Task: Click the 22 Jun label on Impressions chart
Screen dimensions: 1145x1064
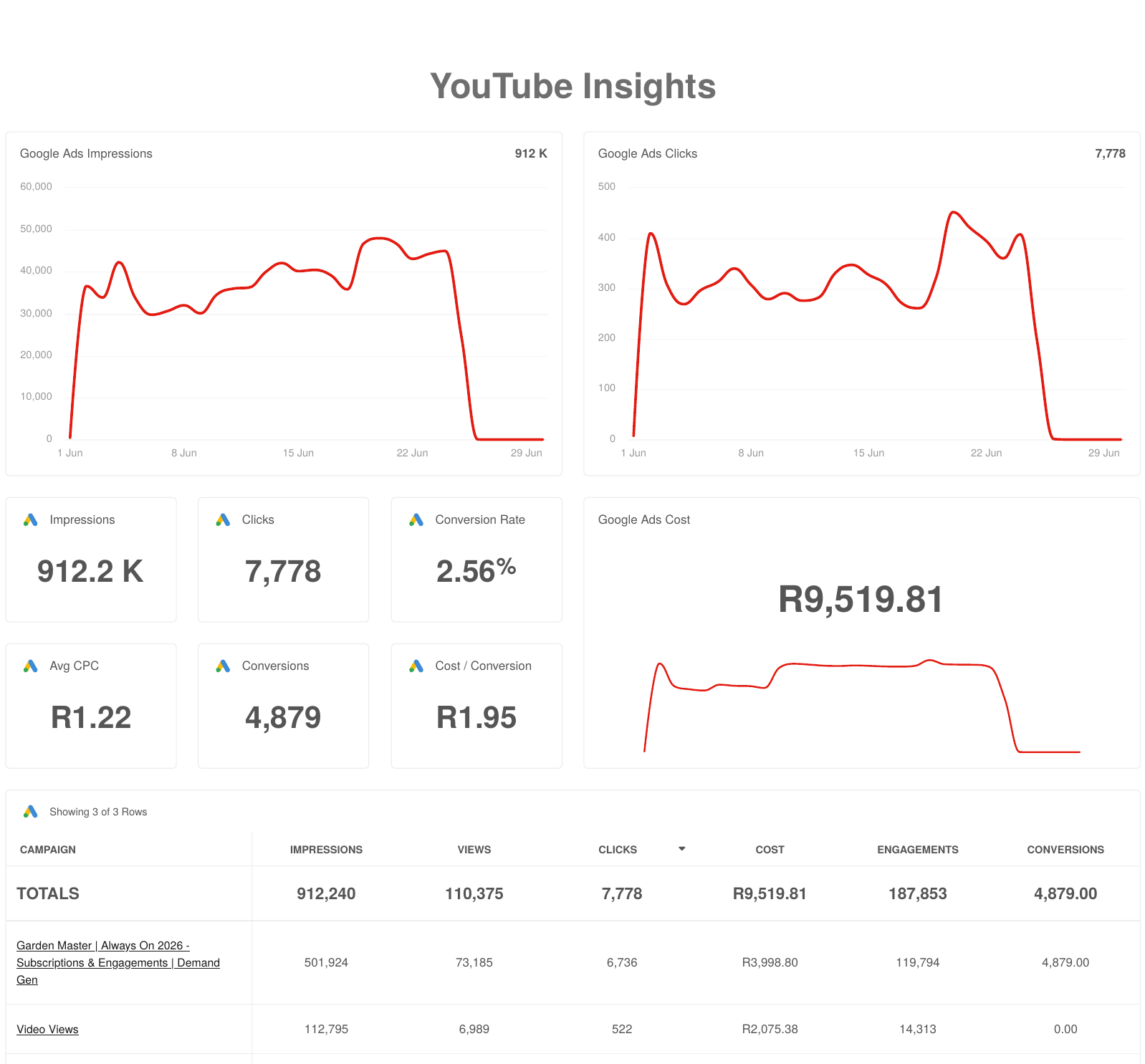Action: pos(412,453)
